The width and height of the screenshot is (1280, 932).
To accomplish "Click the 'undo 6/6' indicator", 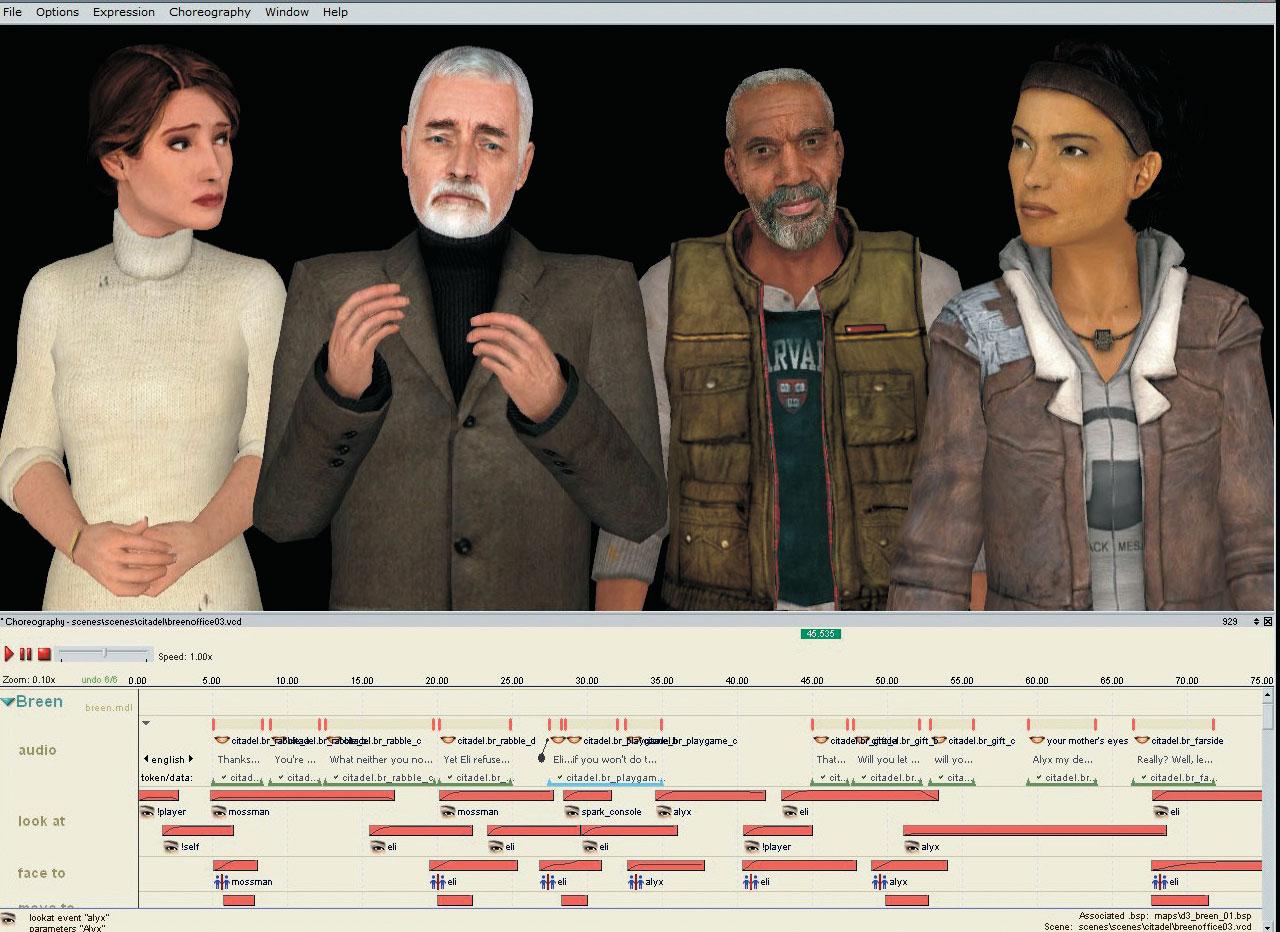I will (x=99, y=680).
